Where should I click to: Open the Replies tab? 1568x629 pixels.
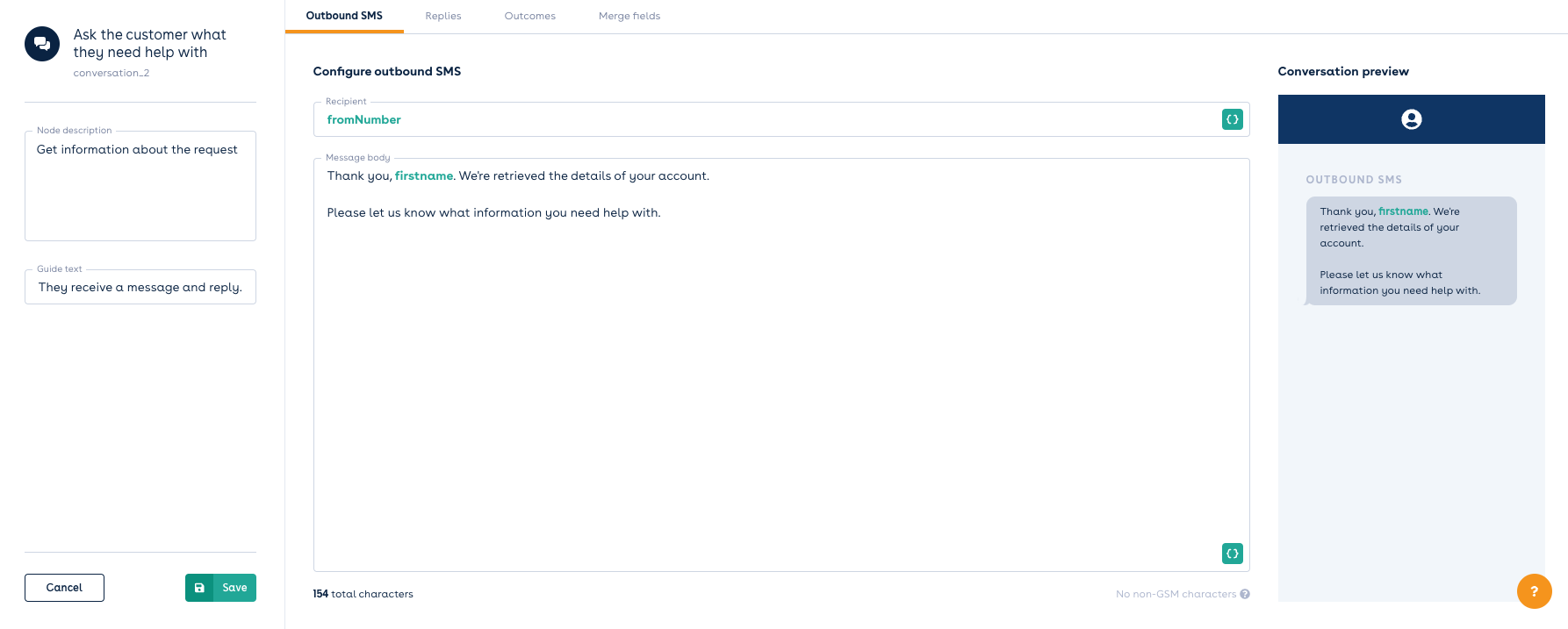tap(443, 16)
